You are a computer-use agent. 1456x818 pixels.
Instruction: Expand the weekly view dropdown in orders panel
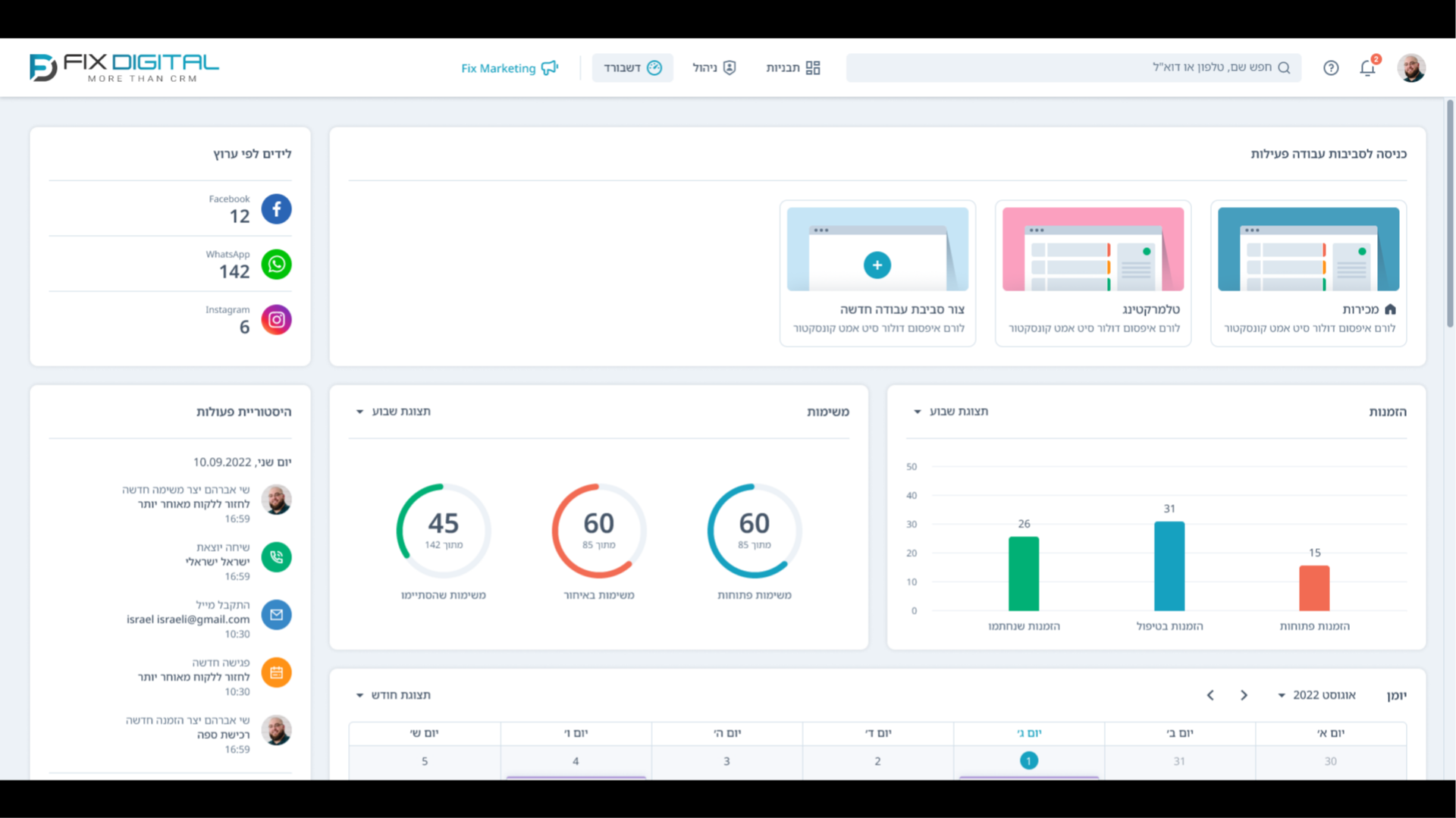[951, 411]
